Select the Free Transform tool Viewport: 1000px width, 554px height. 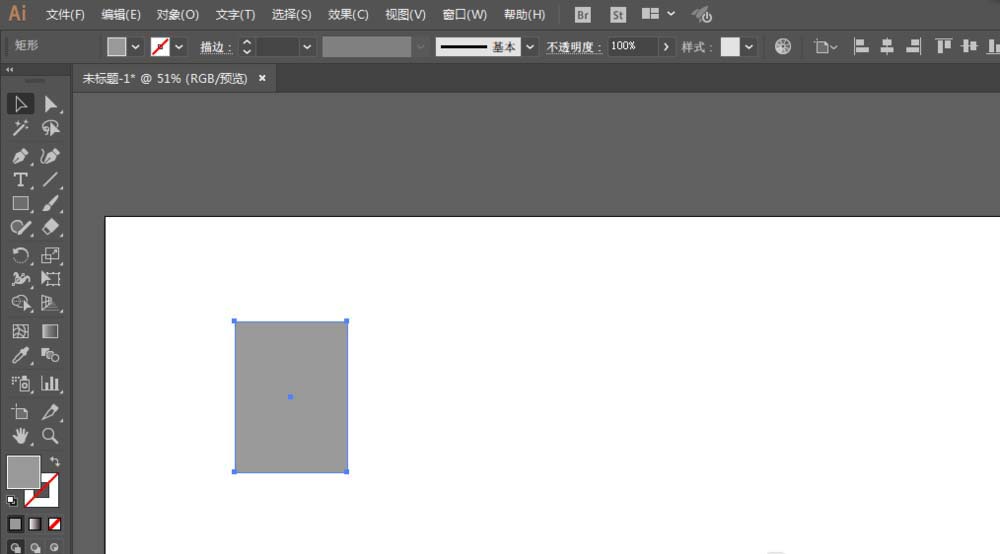pos(50,279)
